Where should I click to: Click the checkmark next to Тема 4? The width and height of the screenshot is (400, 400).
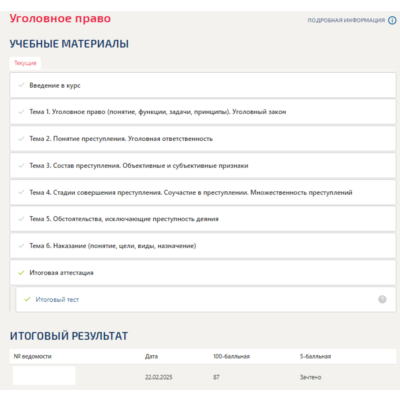tap(21, 192)
